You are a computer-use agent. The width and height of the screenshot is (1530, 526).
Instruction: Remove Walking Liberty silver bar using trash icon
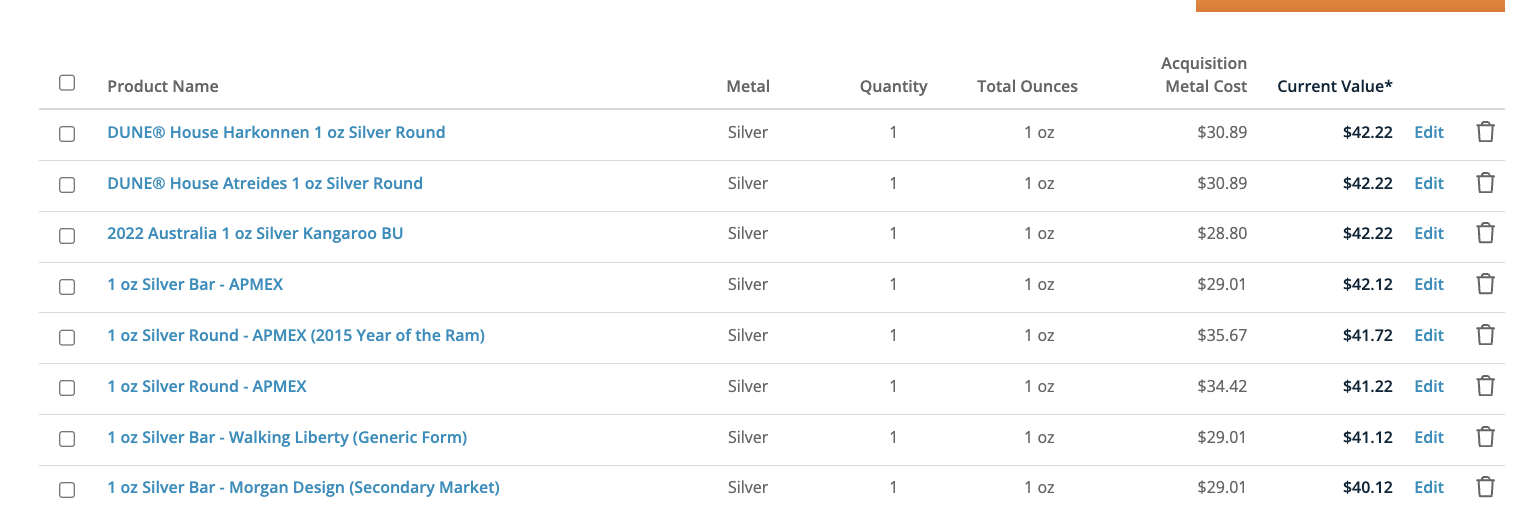[x=1485, y=437]
